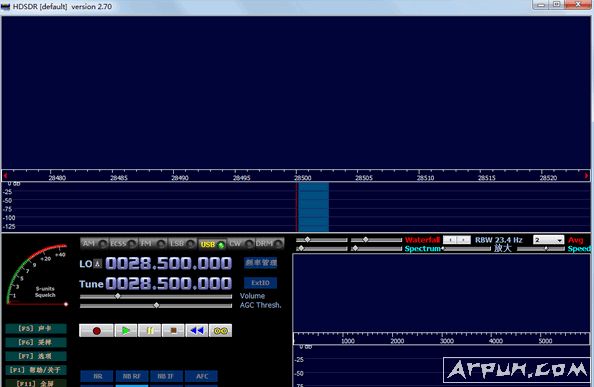This screenshot has width=594, height=387.
Task: Start recording with the red record button
Action: point(96,331)
